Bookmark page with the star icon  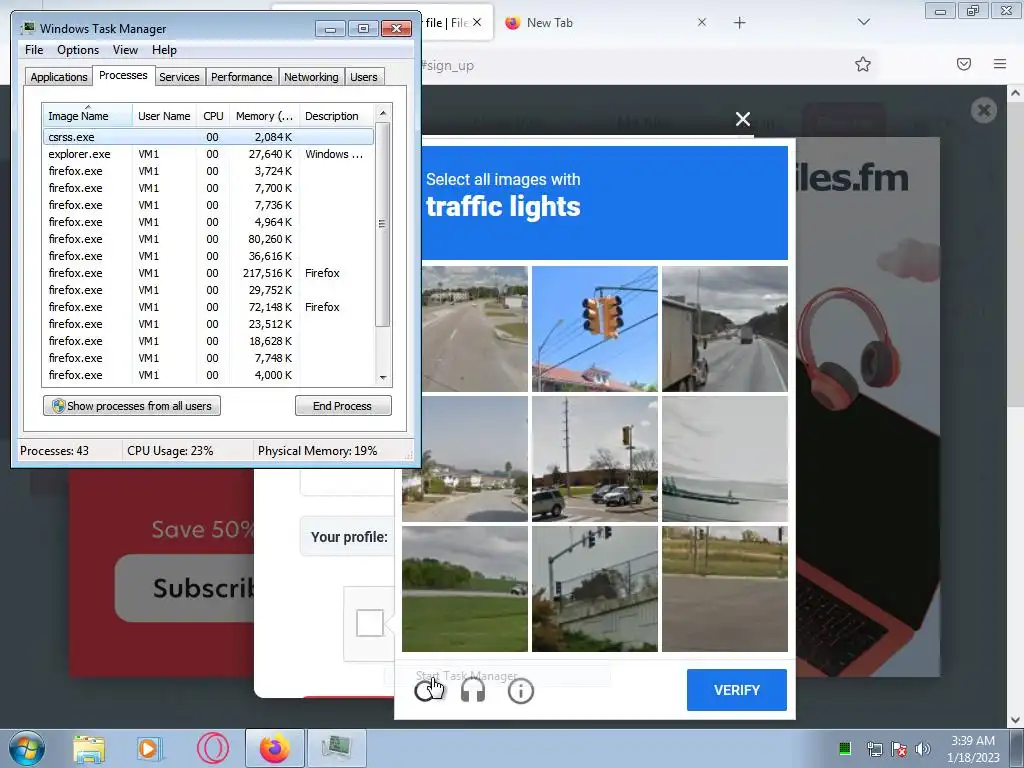click(x=863, y=64)
